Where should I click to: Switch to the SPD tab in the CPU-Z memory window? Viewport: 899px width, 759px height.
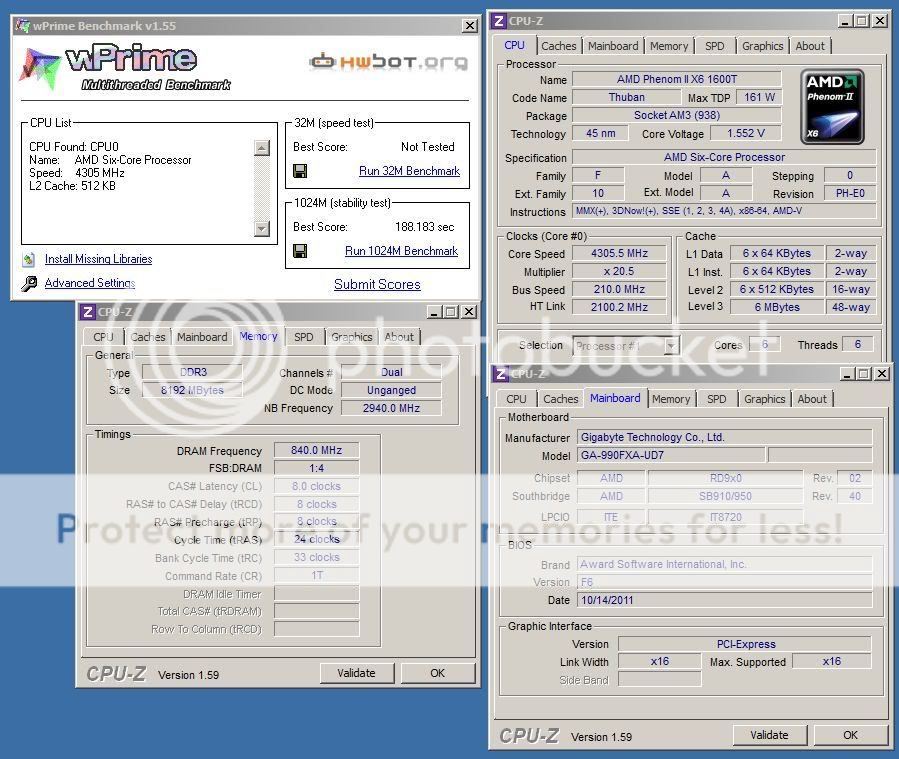pos(304,337)
